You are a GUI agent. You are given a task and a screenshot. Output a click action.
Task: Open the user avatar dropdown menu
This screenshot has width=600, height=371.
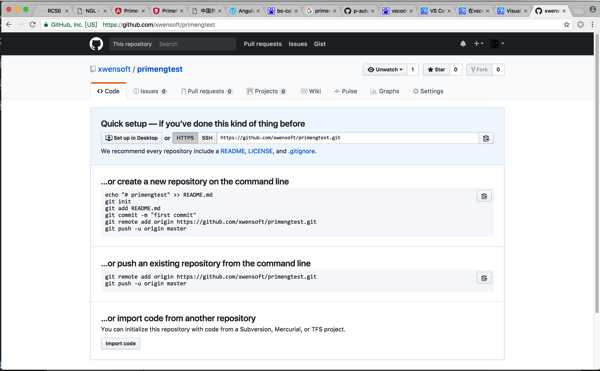click(x=497, y=44)
